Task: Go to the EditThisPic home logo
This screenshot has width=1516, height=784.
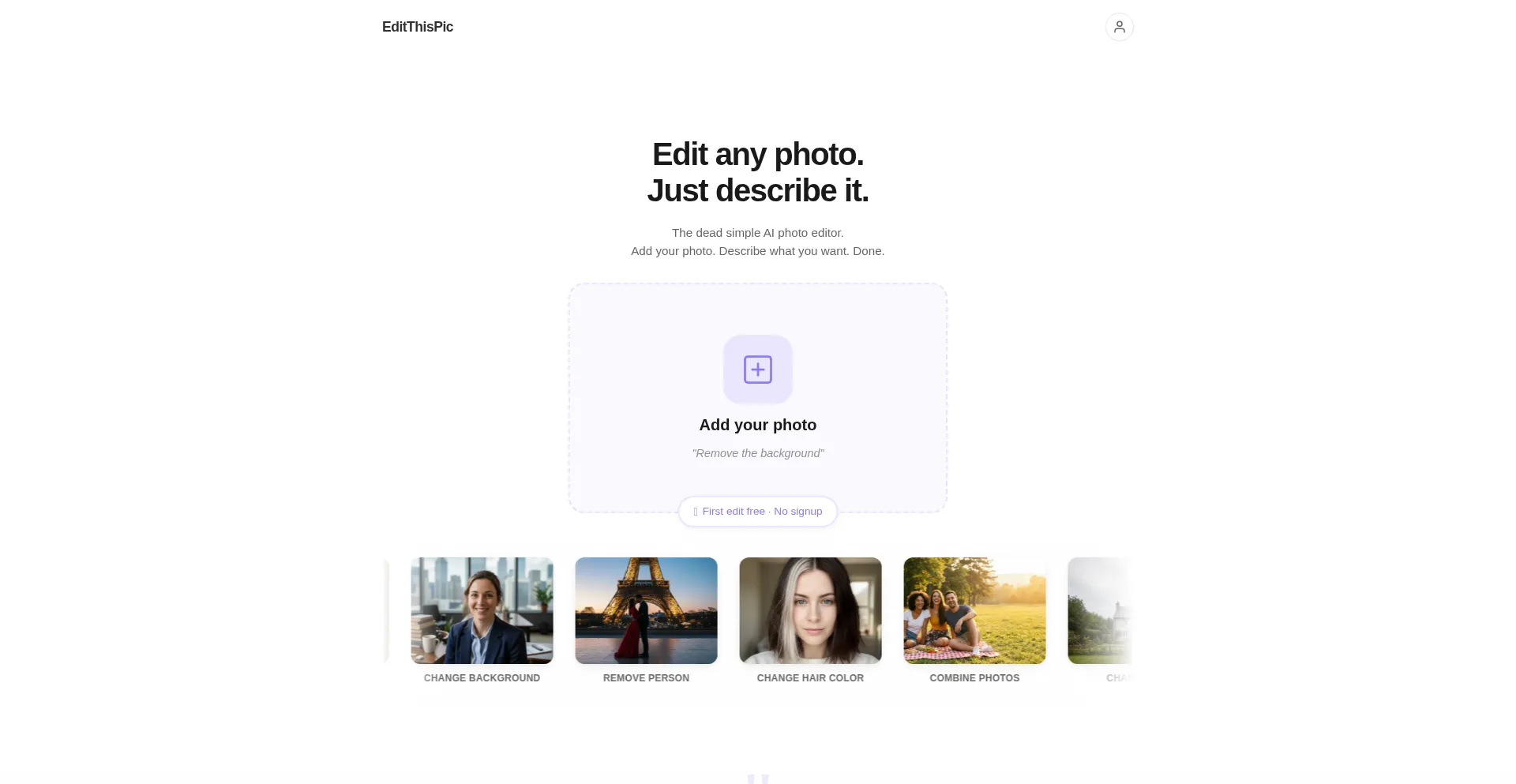Action: (x=418, y=27)
